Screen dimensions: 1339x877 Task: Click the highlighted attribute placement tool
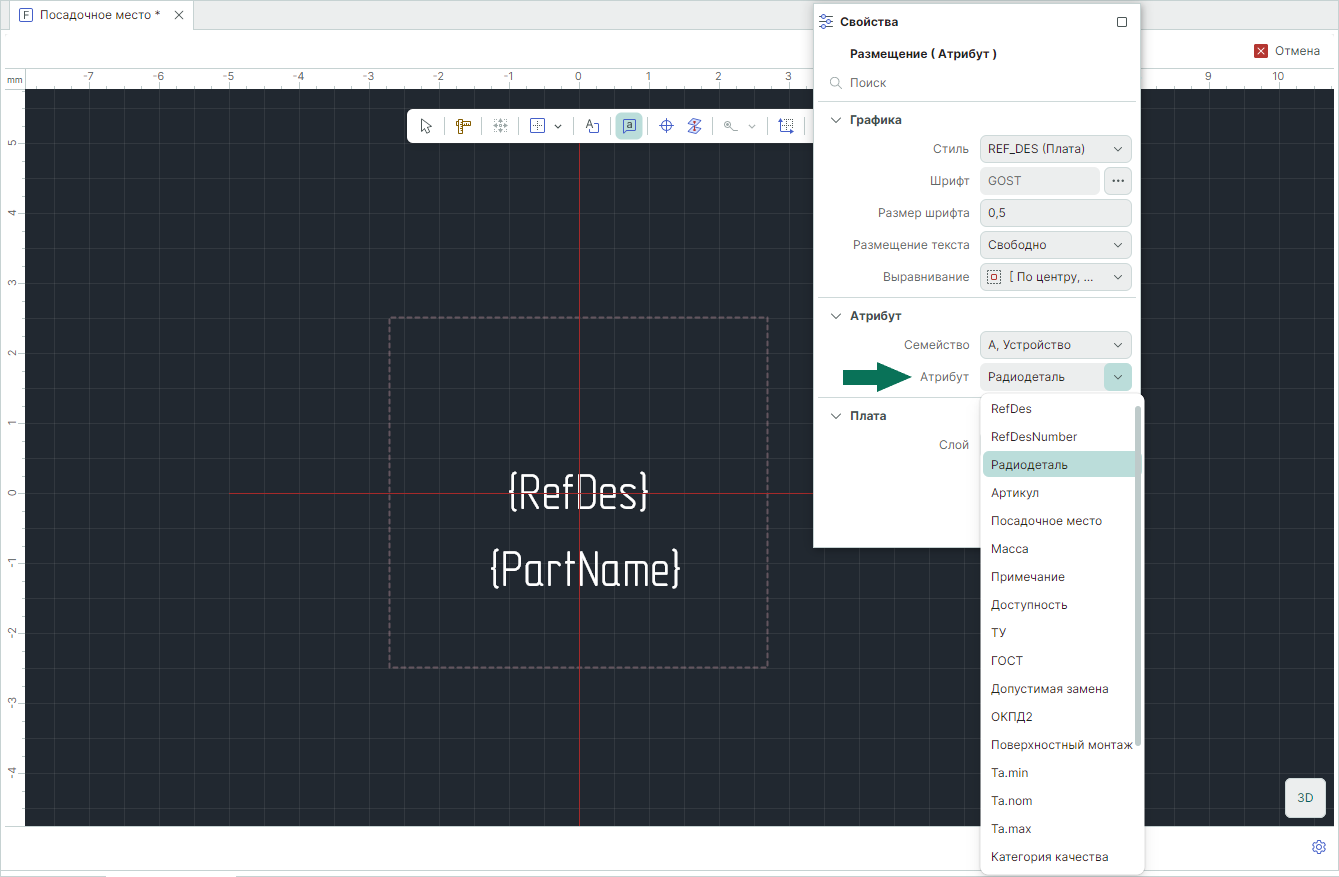(629, 126)
